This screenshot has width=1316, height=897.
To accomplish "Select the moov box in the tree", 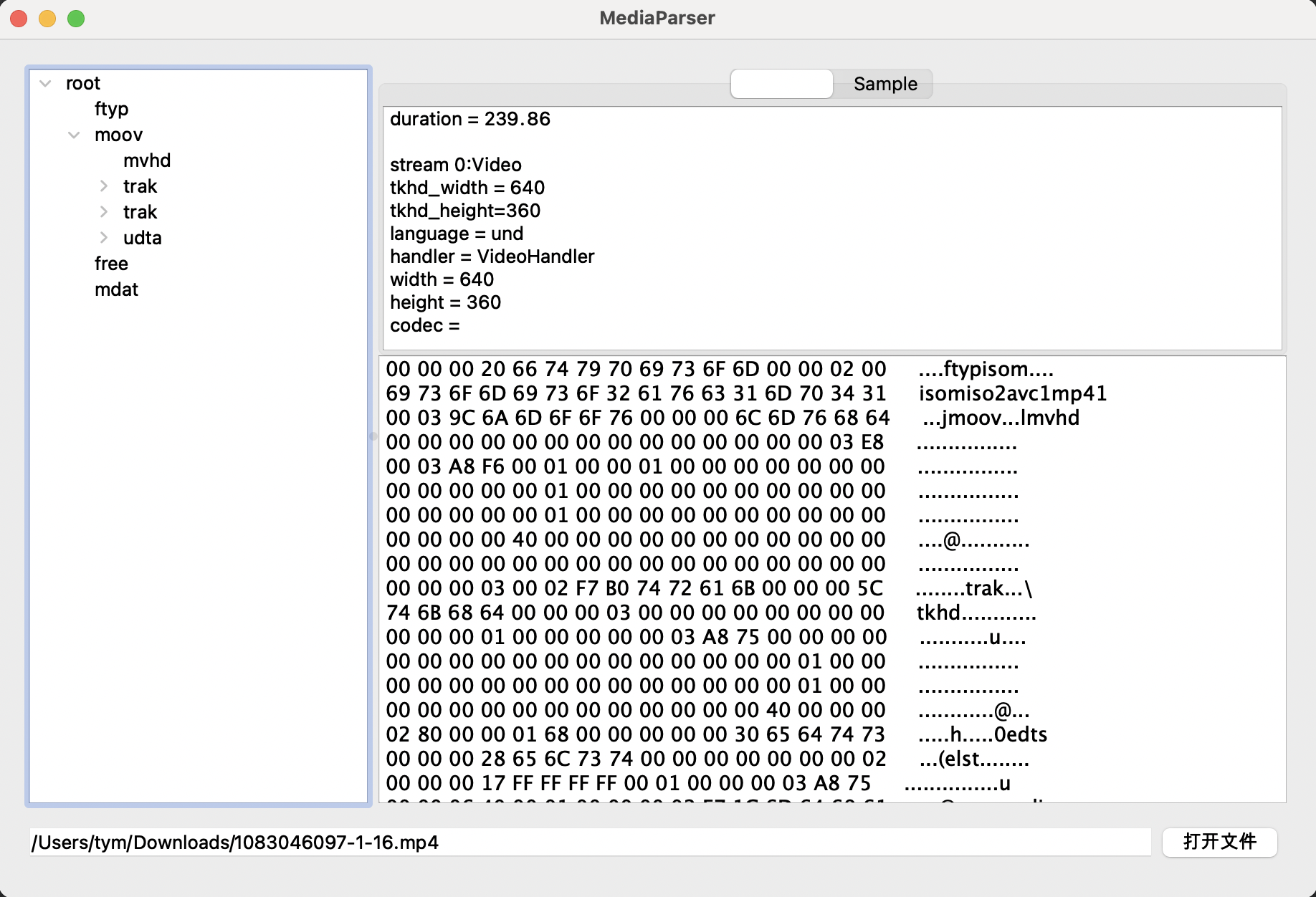I will (118, 135).
